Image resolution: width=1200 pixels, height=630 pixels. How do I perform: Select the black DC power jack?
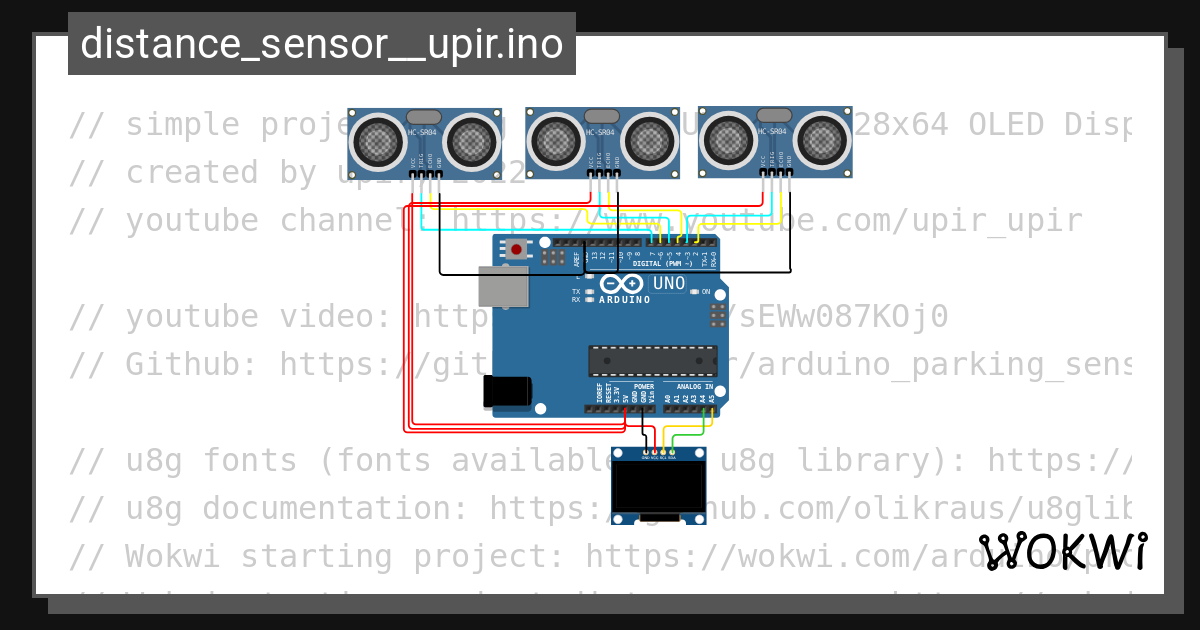pos(507,391)
